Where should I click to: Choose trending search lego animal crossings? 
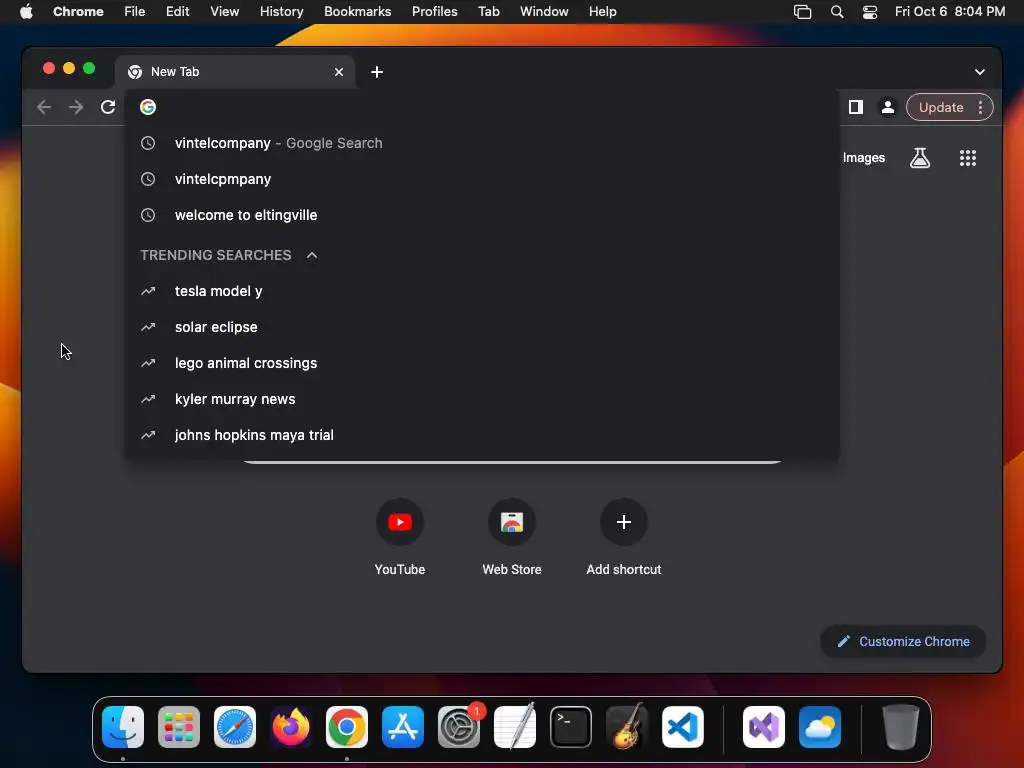coord(482,363)
